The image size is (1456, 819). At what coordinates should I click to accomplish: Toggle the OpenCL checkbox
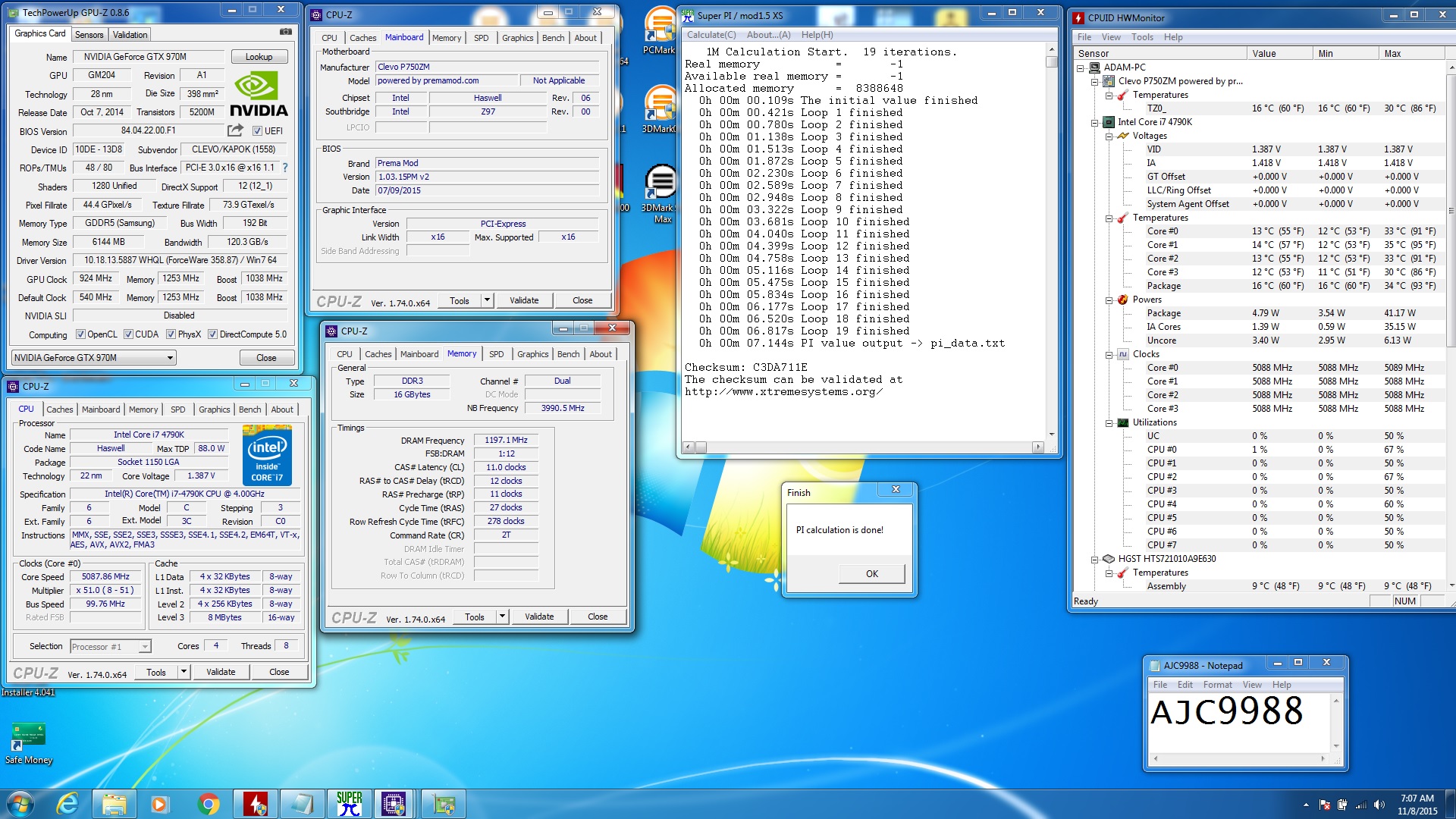coord(80,334)
